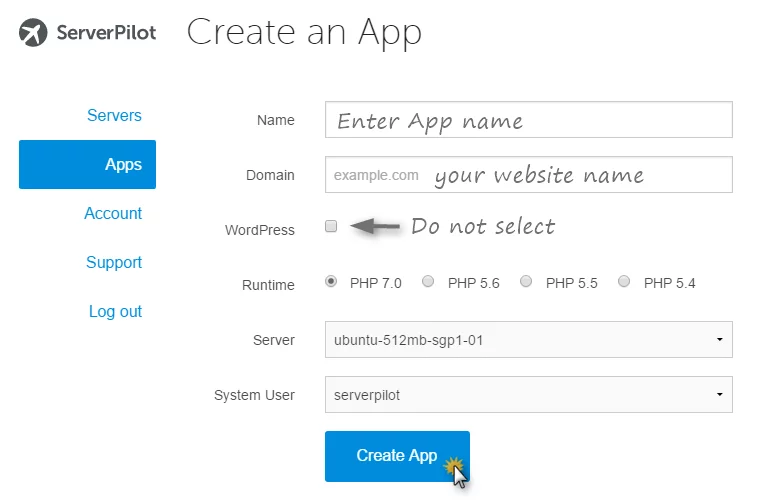
Task: Focus the Domain input field
Action: [x=528, y=175]
